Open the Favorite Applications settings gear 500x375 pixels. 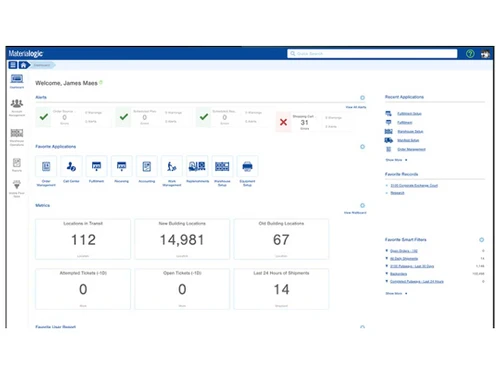(x=362, y=147)
